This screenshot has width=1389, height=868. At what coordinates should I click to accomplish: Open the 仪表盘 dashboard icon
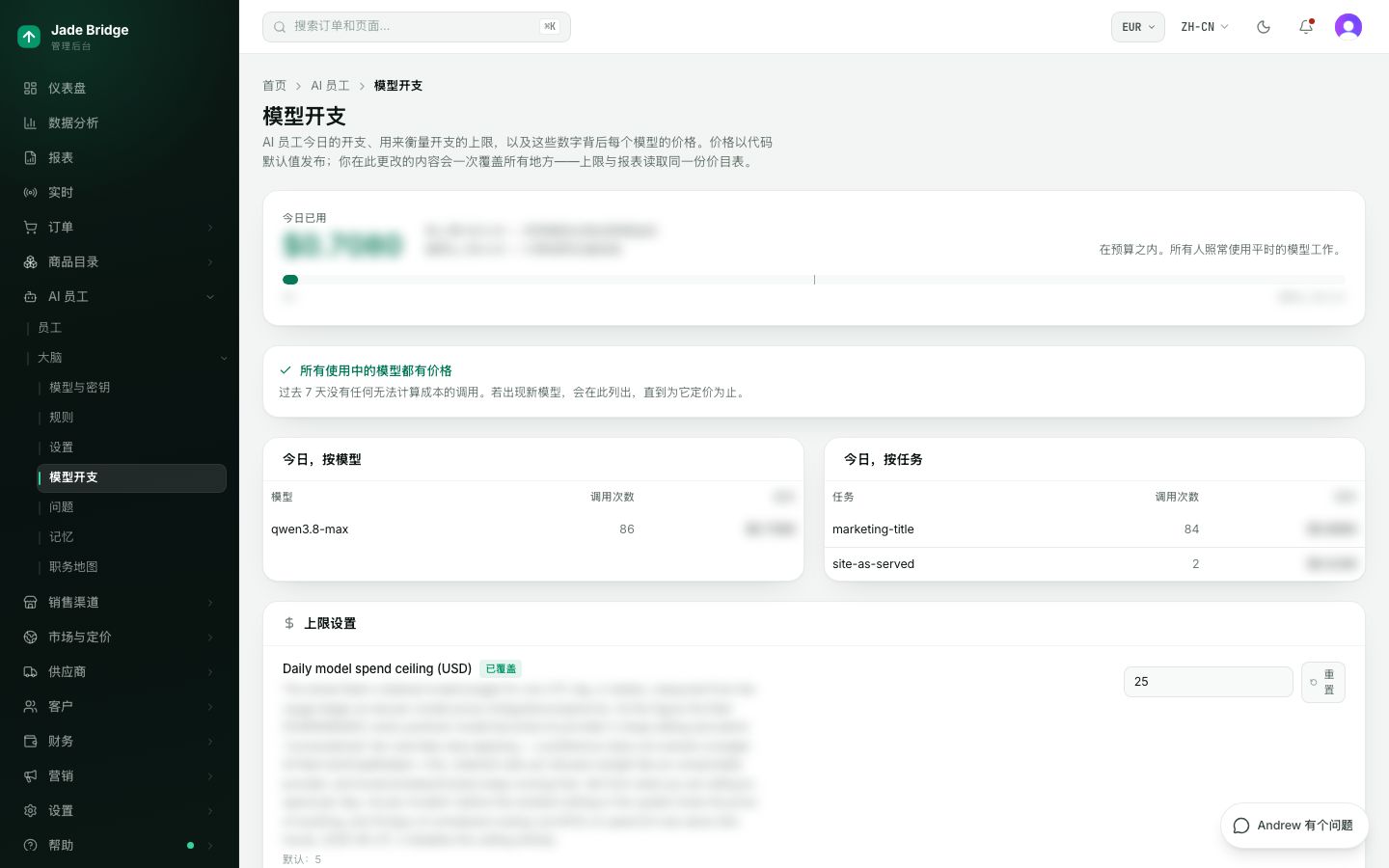pos(30,88)
